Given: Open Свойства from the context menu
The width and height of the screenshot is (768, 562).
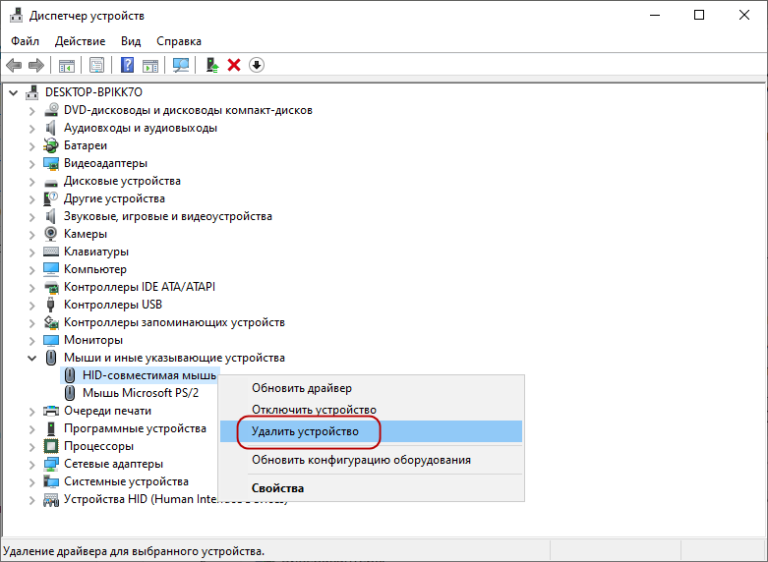Looking at the screenshot, I should coord(278,488).
